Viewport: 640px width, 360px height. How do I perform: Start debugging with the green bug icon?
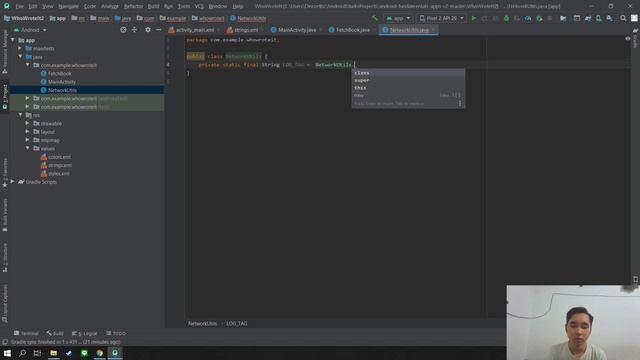click(506, 18)
